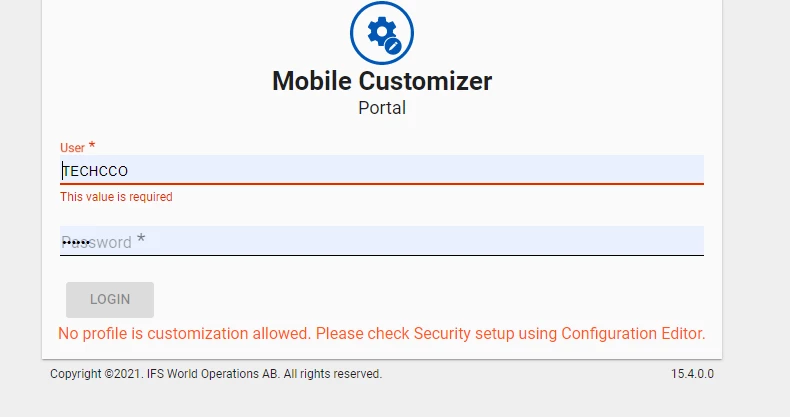The image size is (790, 417).
Task: Click the pencil badge on the logo
Action: [393, 46]
